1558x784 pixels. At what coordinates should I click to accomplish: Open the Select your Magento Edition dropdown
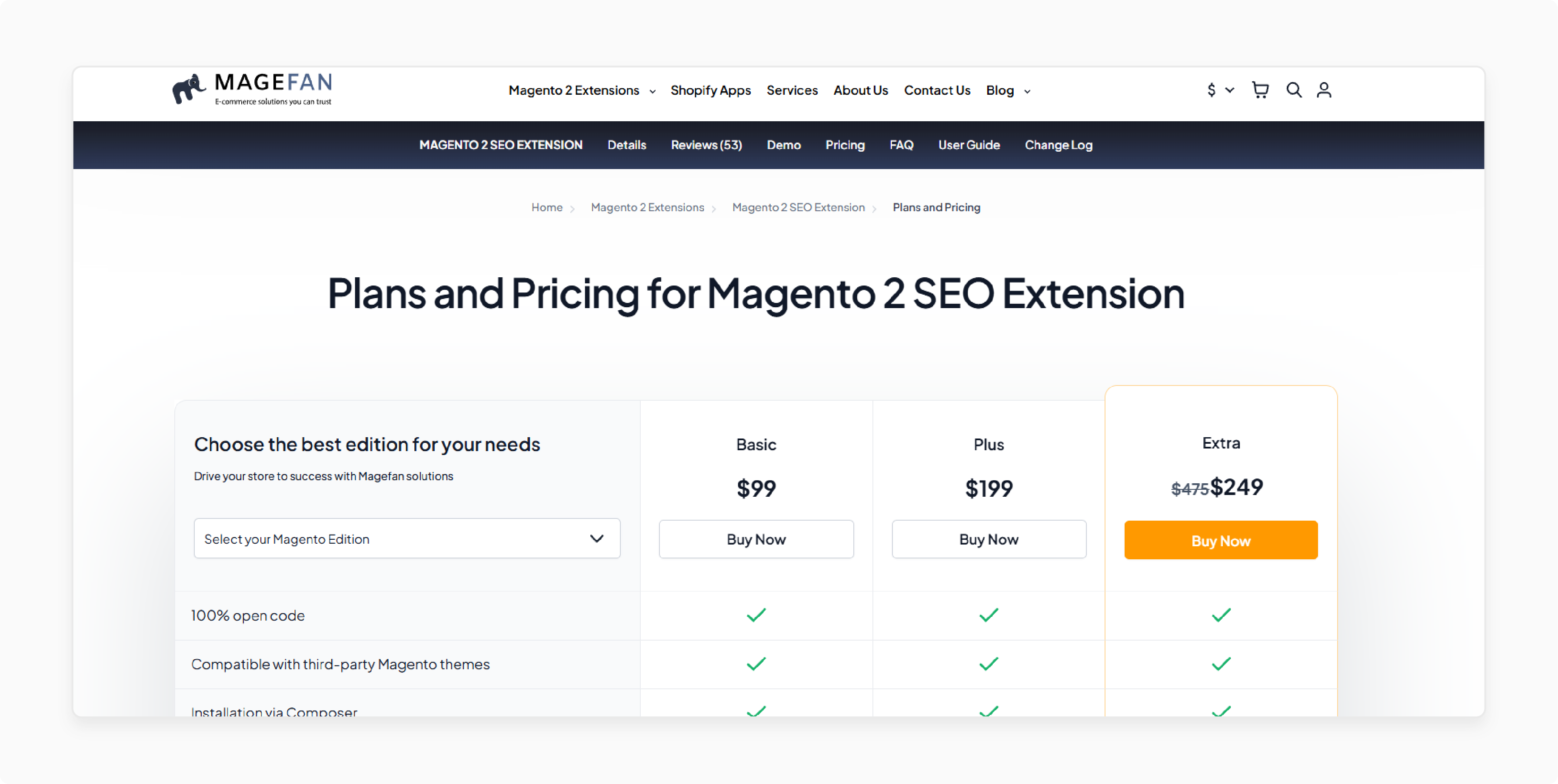pos(407,538)
